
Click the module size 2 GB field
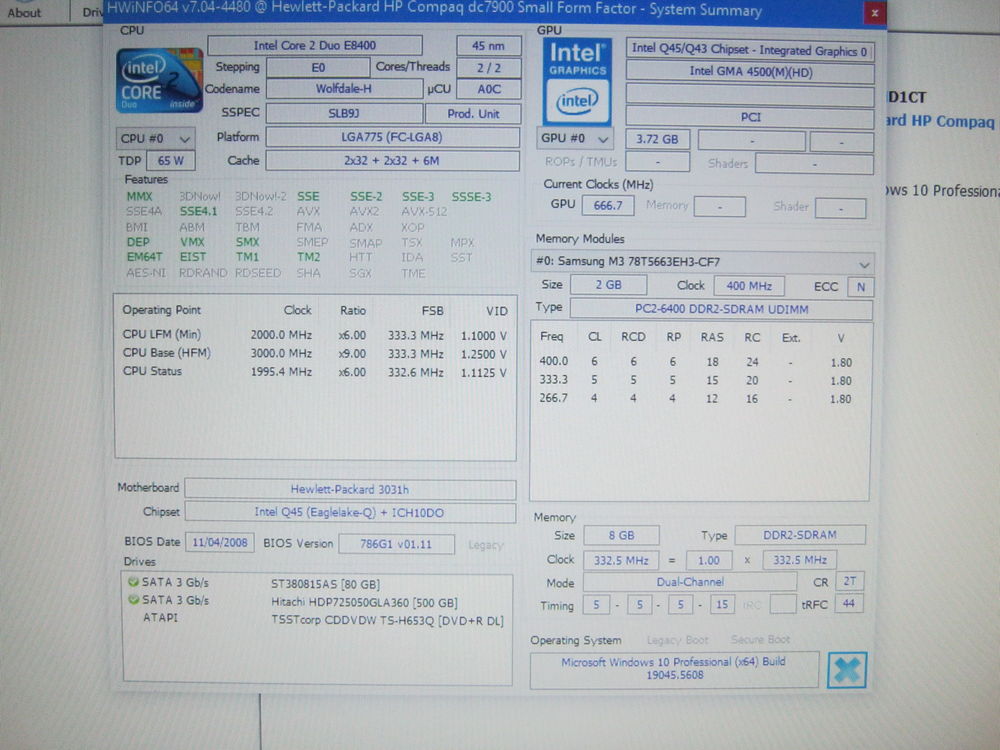coord(608,285)
